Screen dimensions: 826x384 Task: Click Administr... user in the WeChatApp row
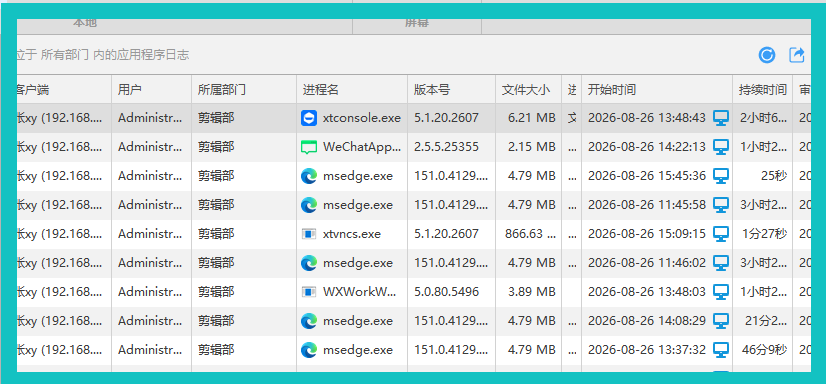(x=150, y=147)
